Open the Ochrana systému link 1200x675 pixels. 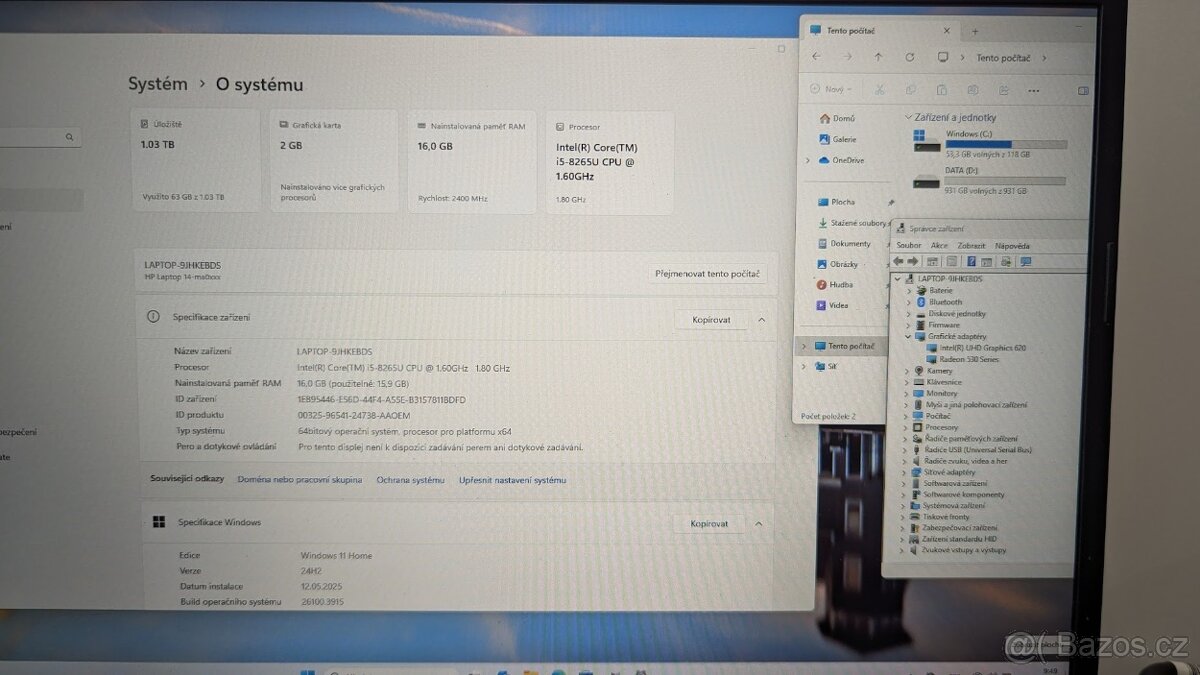click(410, 480)
